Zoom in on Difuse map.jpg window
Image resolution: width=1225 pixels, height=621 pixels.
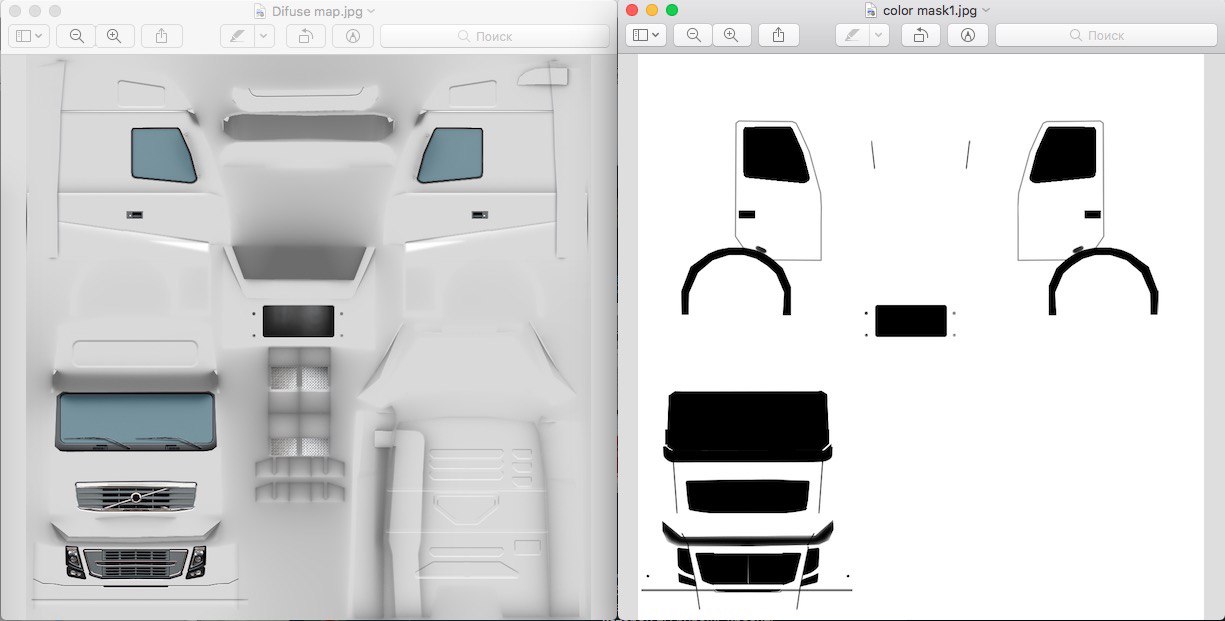coord(114,36)
